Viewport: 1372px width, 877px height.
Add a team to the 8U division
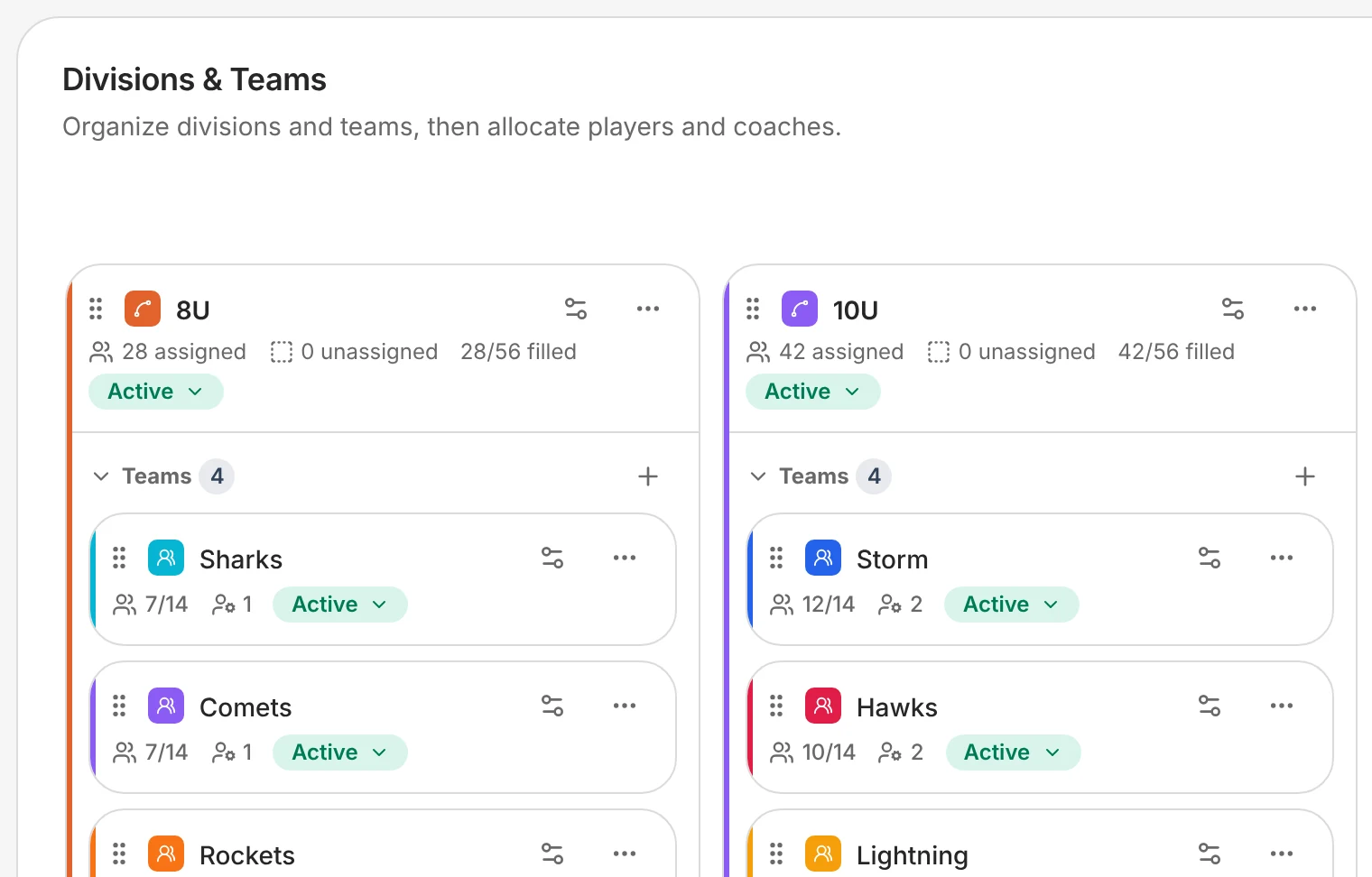648,476
